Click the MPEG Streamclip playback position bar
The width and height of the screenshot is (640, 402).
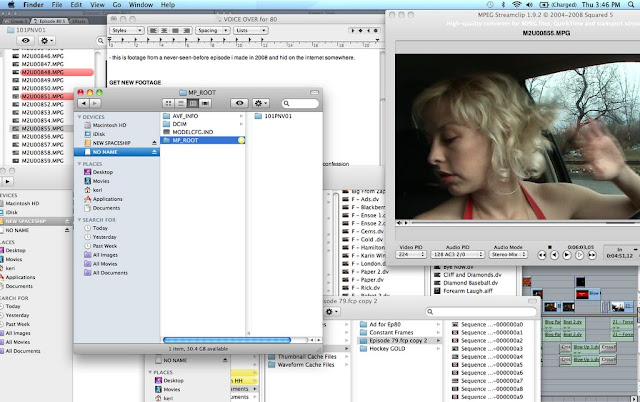click(526, 223)
